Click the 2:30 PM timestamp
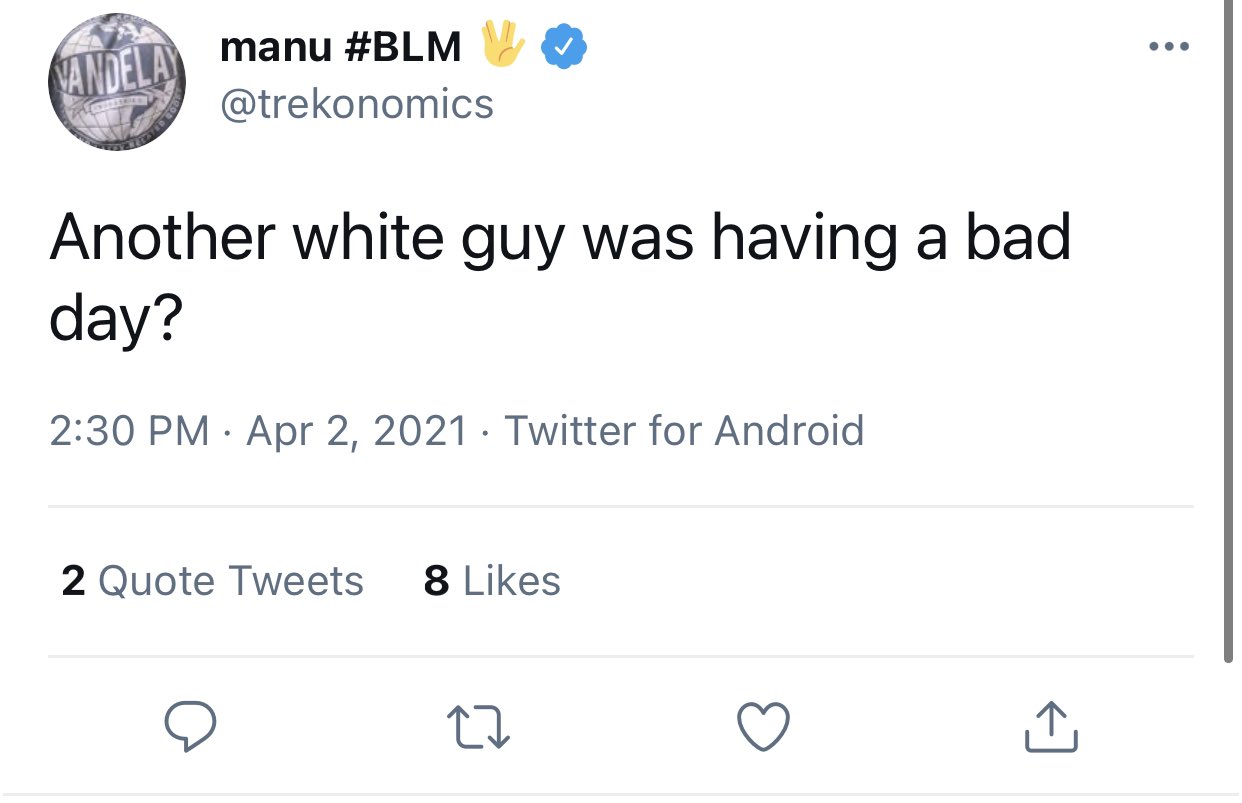 click(129, 431)
